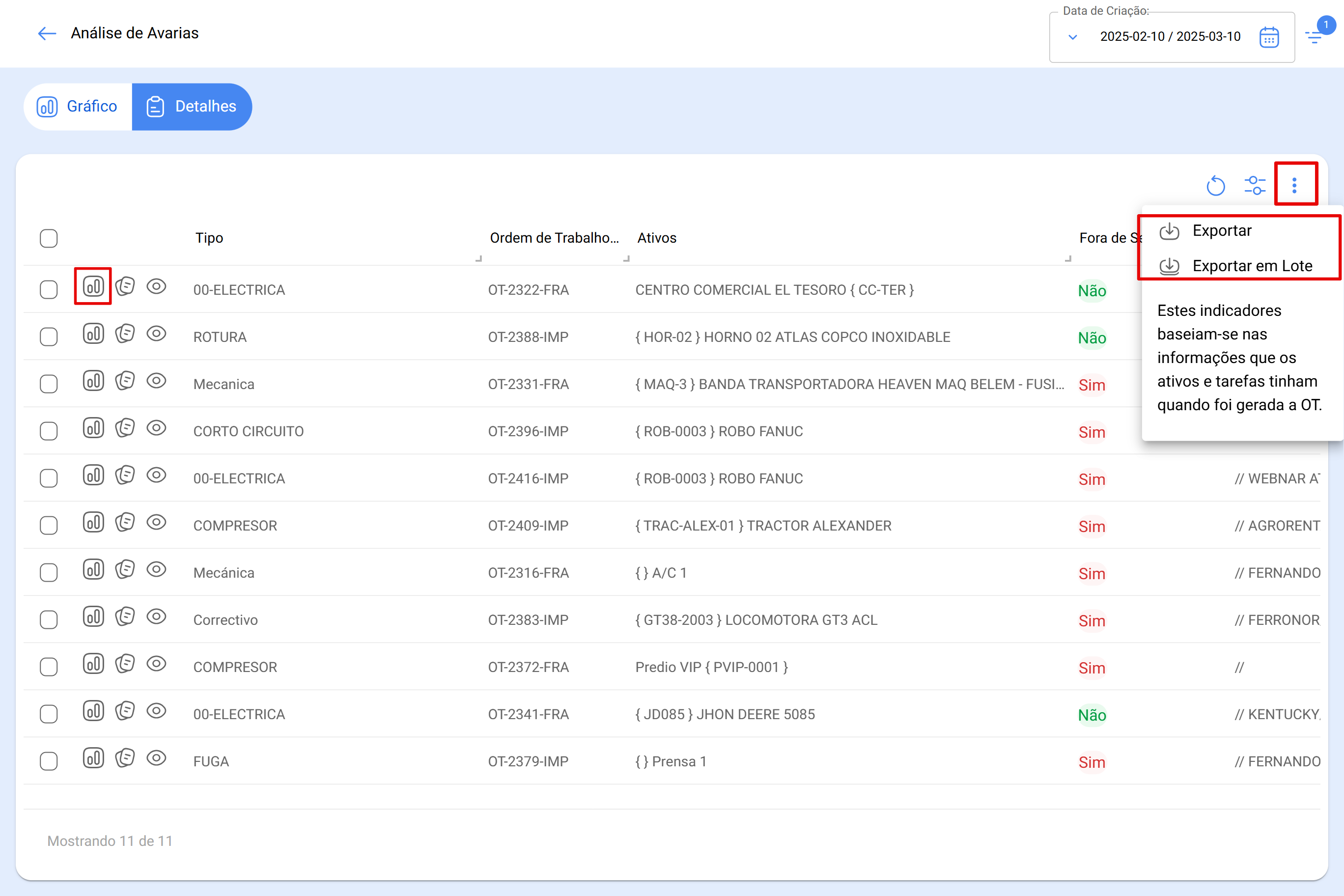This screenshot has height=896, width=1344.
Task: Open the notes icon for OT-2388-IMP
Action: tap(125, 333)
